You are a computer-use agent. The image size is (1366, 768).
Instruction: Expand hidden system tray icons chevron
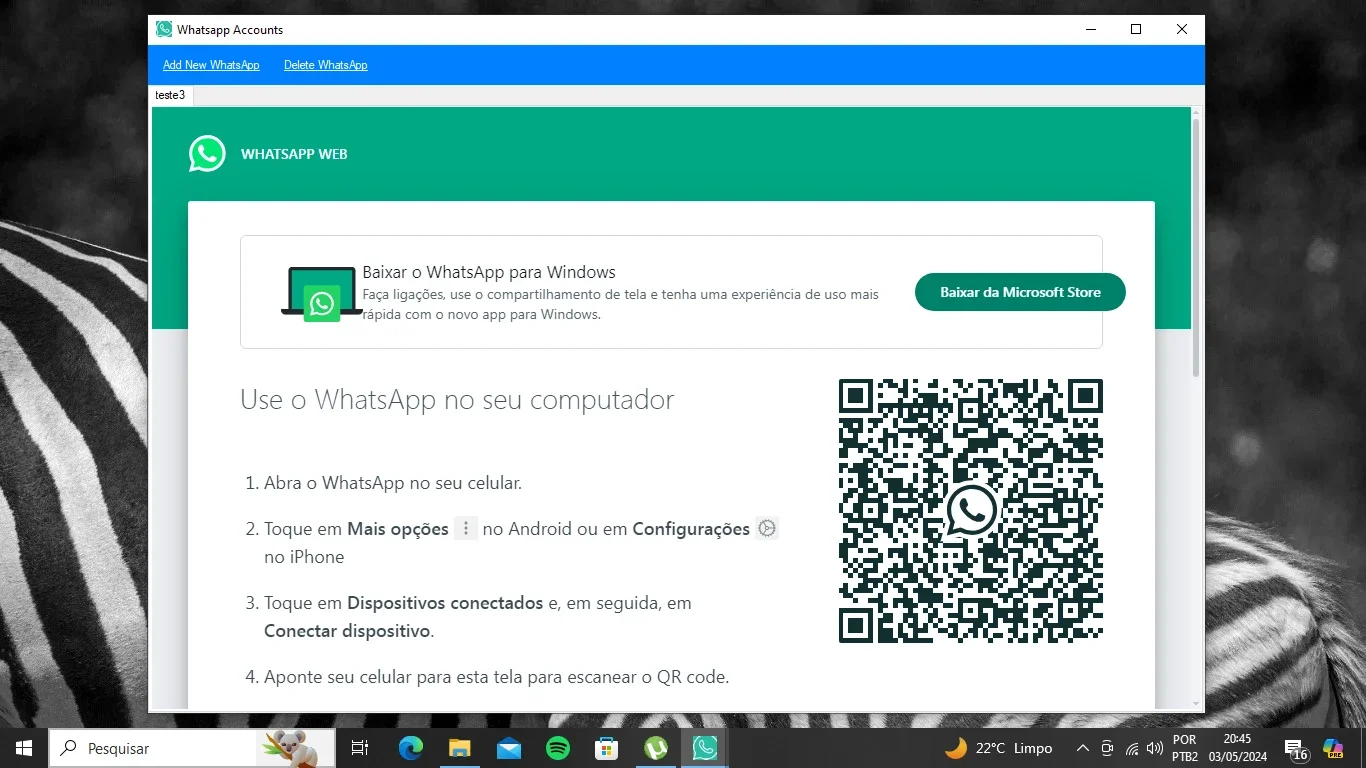[1082, 748]
